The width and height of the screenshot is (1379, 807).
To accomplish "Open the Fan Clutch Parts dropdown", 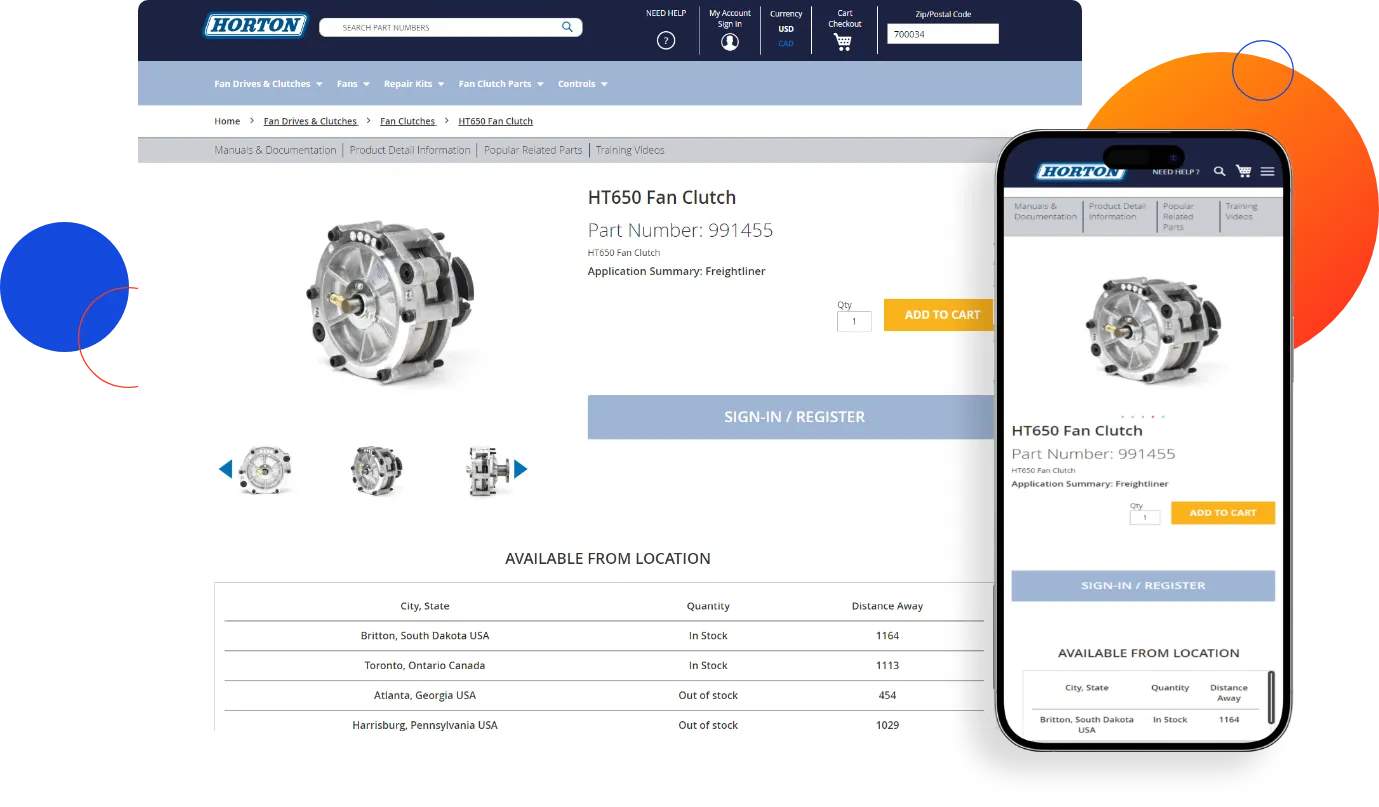I will click(501, 84).
